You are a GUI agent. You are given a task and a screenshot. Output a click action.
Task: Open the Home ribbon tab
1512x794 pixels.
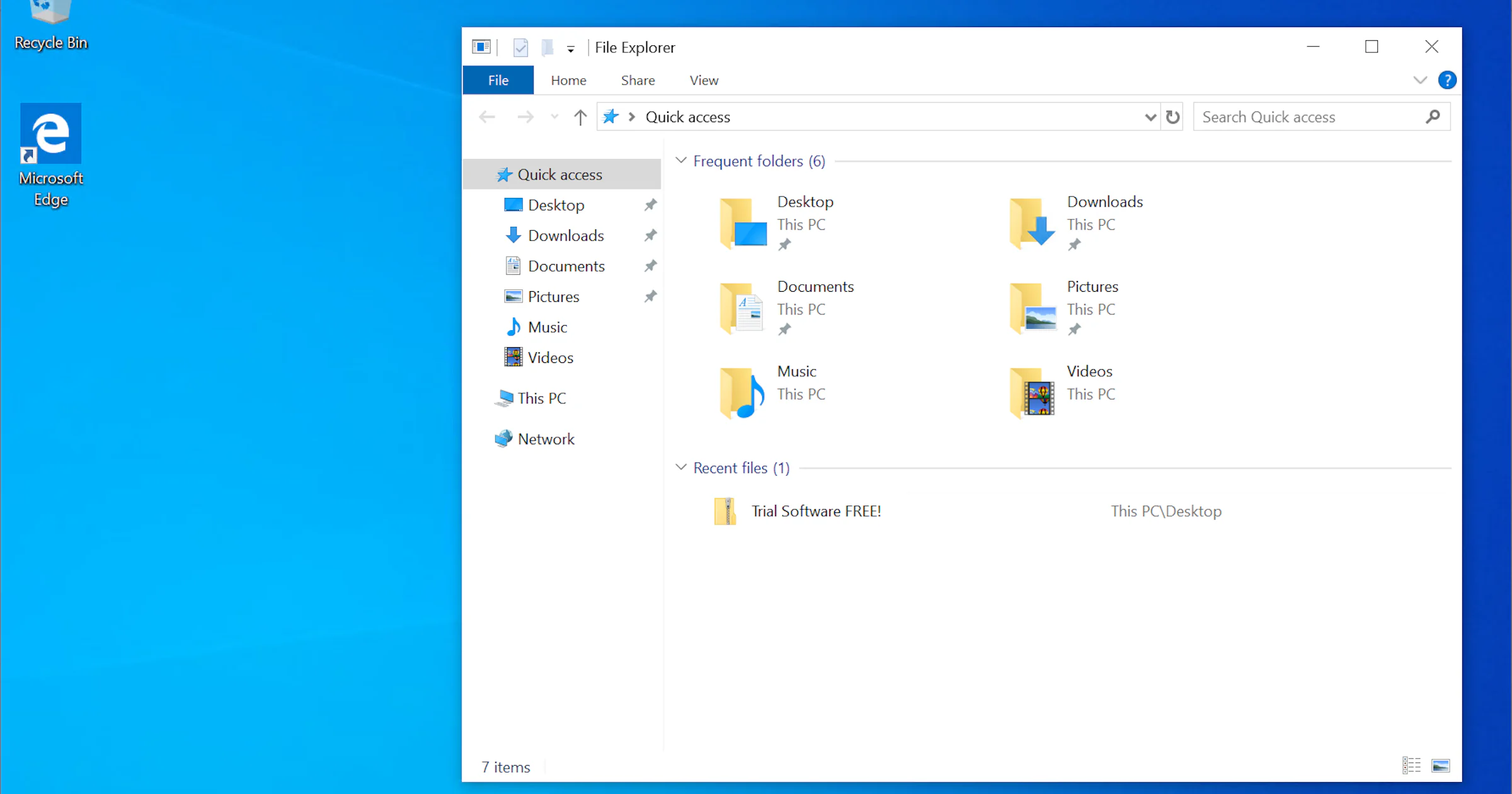point(568,80)
